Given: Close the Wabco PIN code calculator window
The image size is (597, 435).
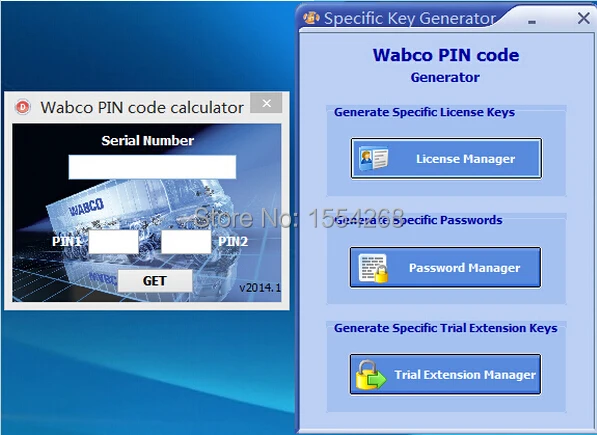Looking at the screenshot, I should point(267,103).
